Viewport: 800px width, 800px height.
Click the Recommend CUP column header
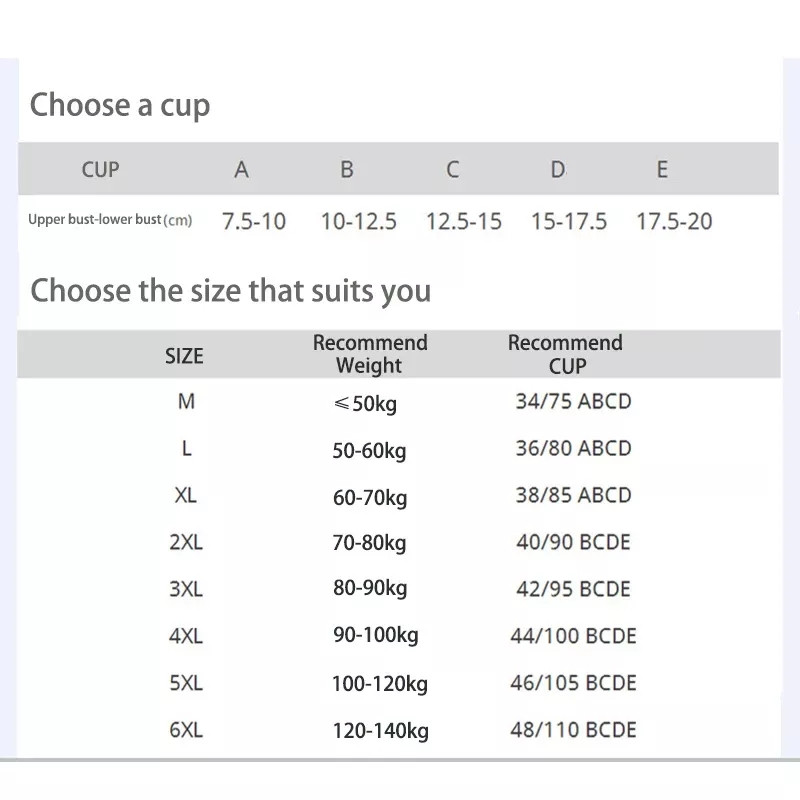(x=565, y=354)
